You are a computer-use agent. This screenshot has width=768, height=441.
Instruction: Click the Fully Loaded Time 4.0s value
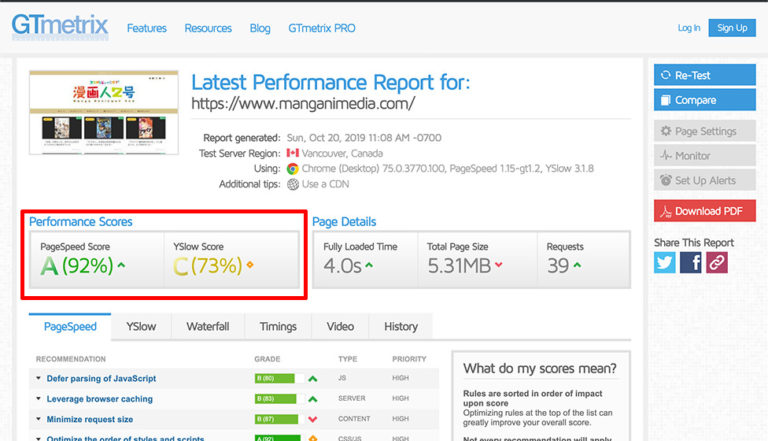click(x=342, y=266)
